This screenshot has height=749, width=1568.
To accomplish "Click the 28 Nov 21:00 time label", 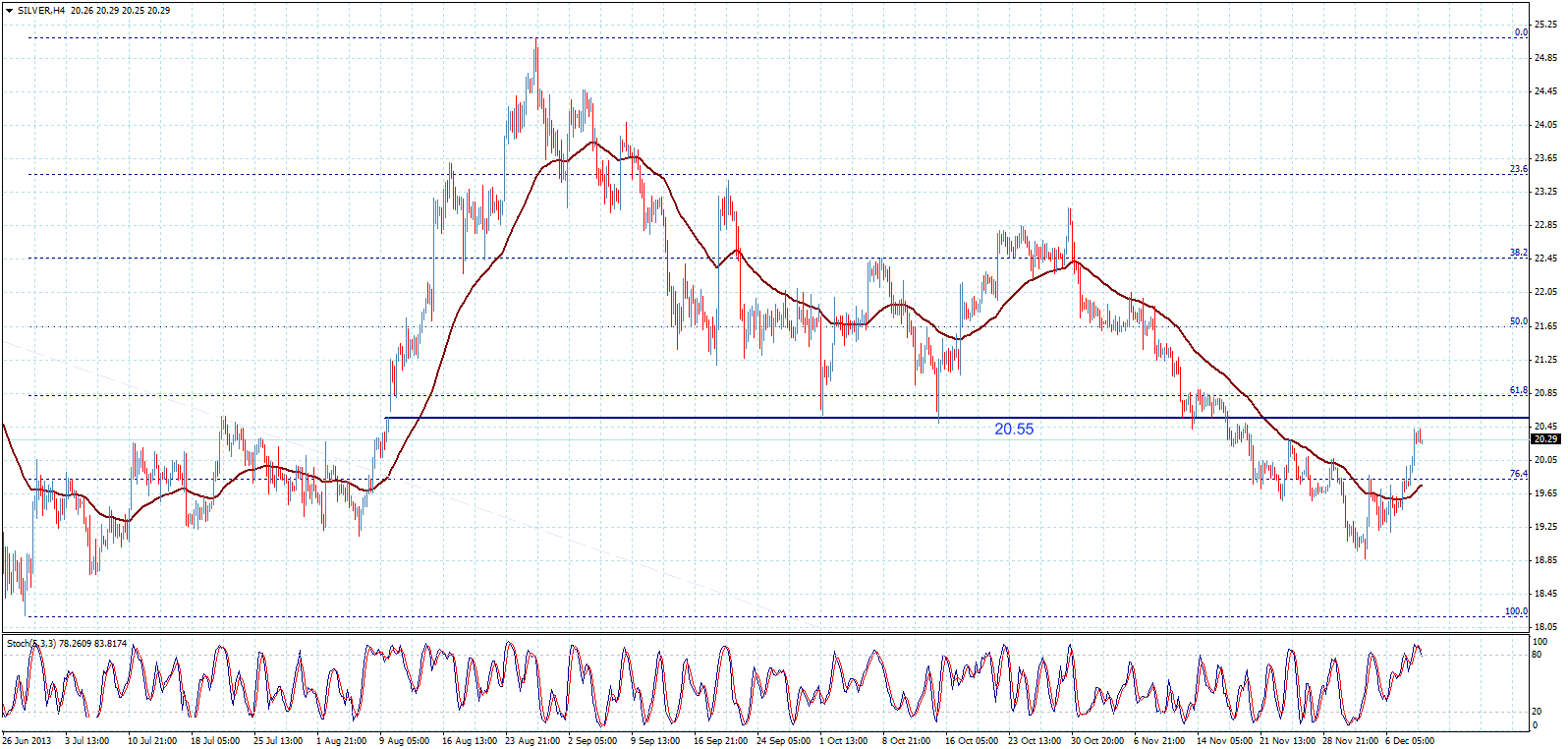I will click(x=1350, y=741).
